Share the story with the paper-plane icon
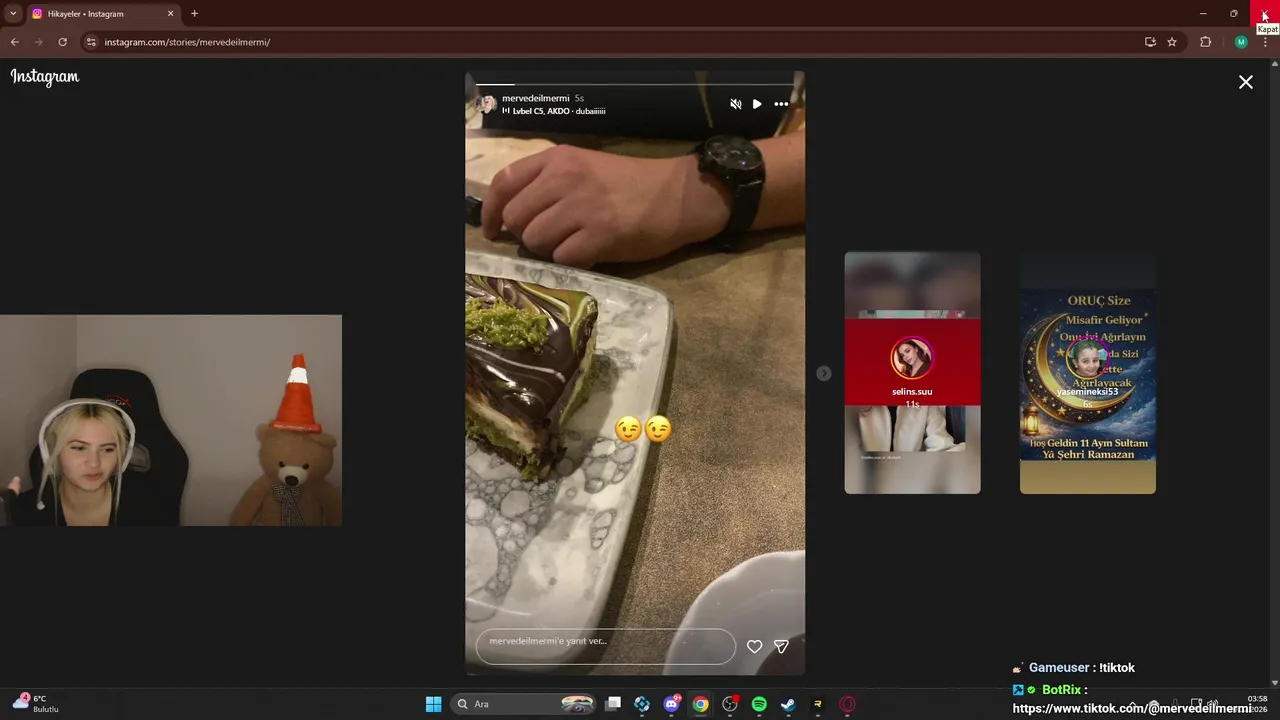 (781, 647)
